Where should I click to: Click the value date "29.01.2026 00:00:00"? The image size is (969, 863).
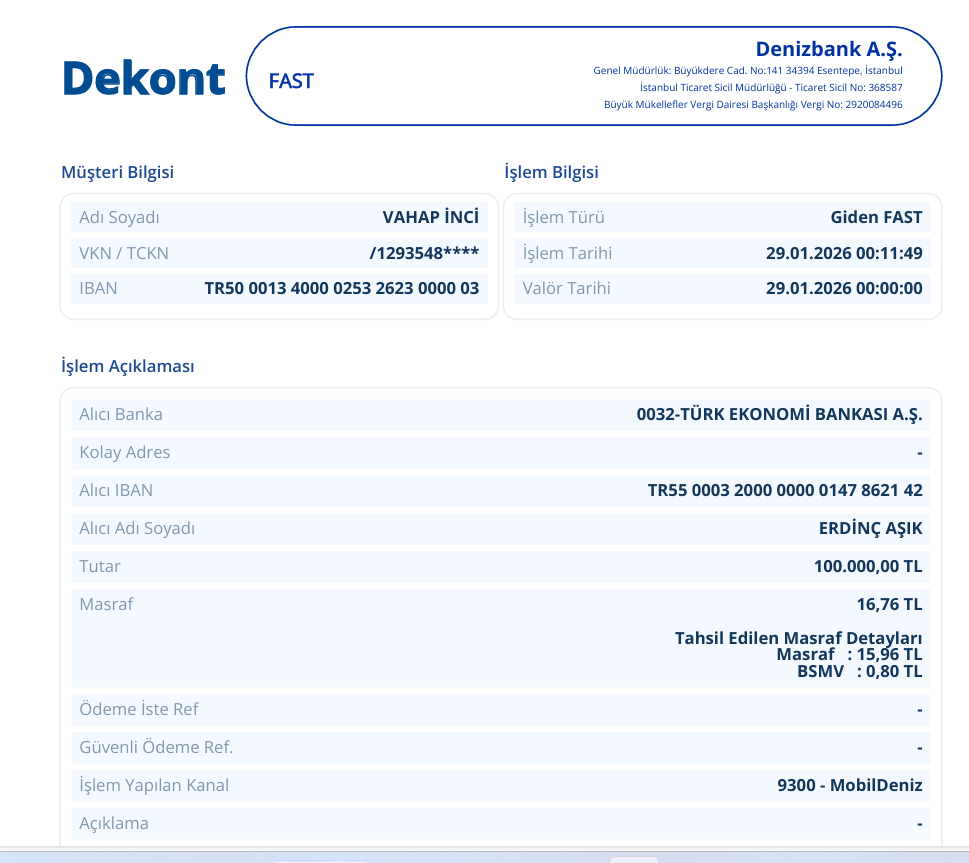844,288
